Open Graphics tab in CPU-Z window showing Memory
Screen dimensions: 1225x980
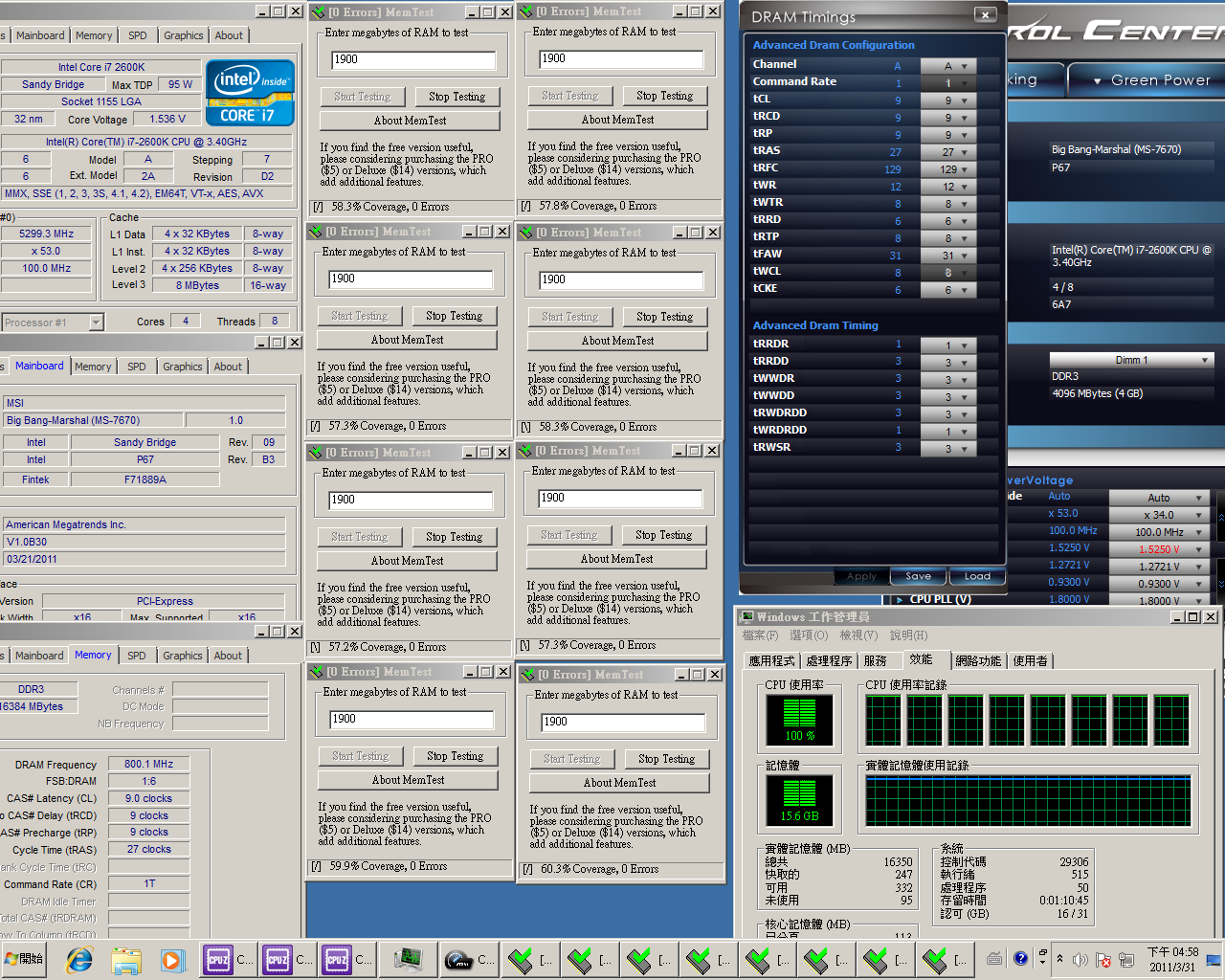[183, 656]
